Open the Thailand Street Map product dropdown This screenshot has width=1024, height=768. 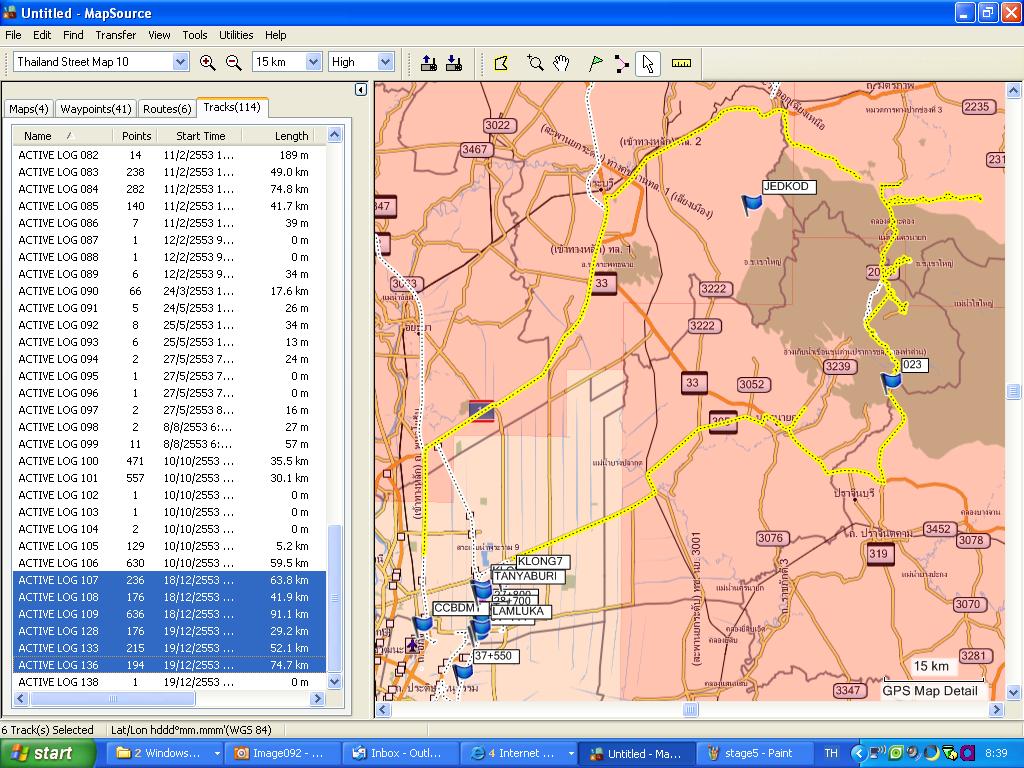click(x=180, y=62)
